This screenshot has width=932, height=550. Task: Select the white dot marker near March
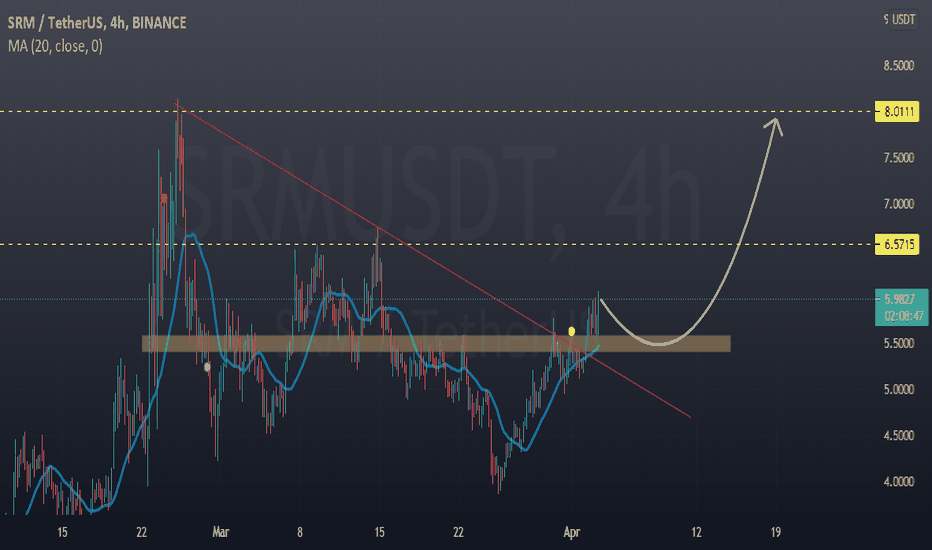click(x=207, y=367)
